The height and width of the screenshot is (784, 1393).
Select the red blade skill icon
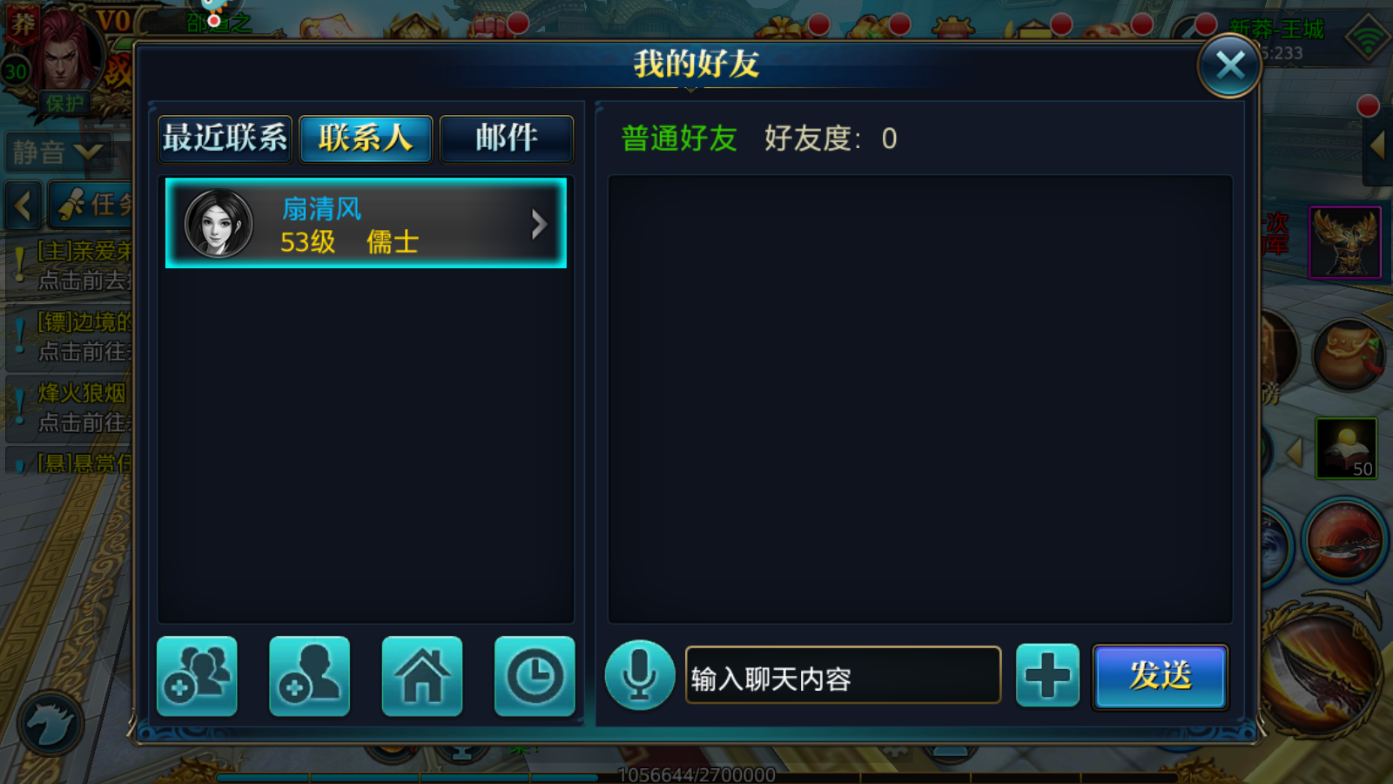[x=1345, y=541]
